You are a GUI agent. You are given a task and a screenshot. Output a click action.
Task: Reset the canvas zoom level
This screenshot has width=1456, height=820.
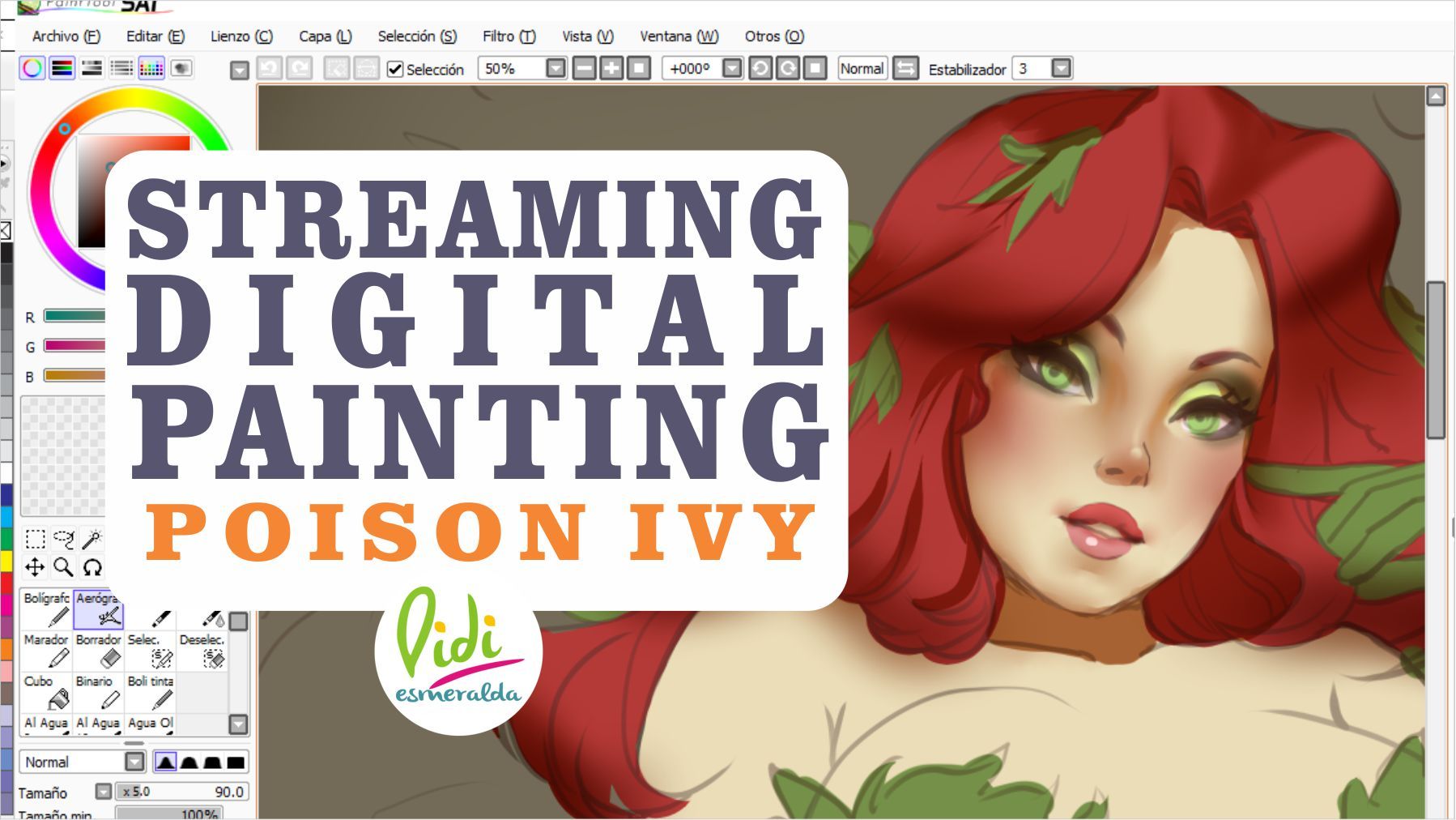(639, 69)
